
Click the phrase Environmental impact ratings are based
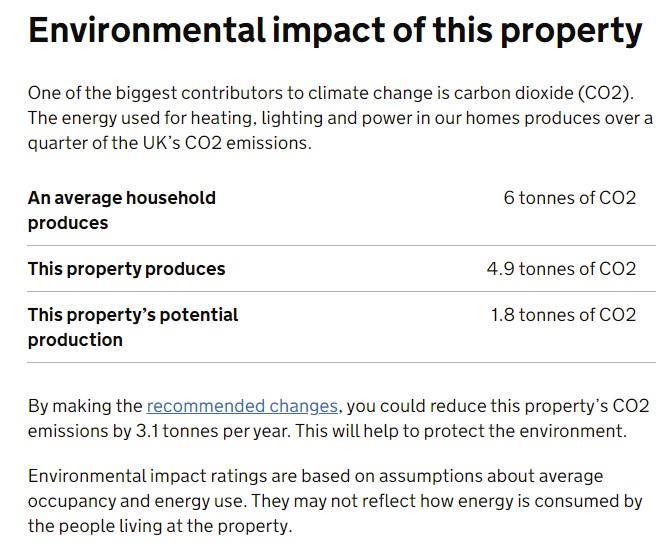[x=201, y=476]
